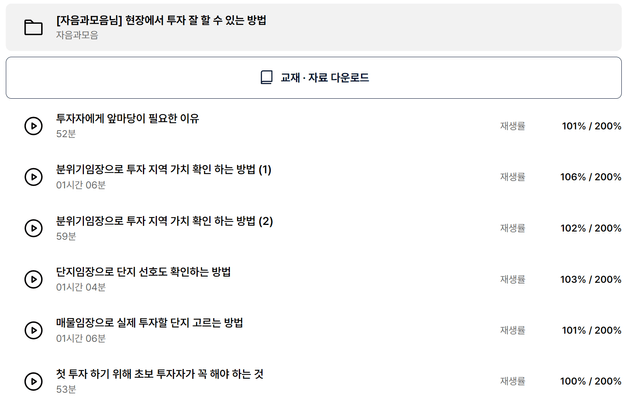Play the lecture 투자자에게 앞마당이 필요한 이유
This screenshot has height=418, width=640.
point(33,126)
